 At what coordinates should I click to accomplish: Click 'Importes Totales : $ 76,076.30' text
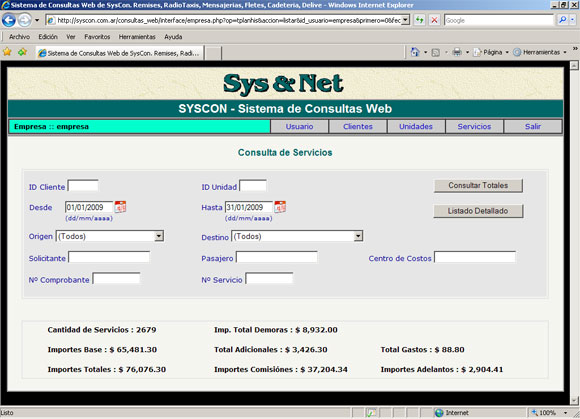point(107,369)
